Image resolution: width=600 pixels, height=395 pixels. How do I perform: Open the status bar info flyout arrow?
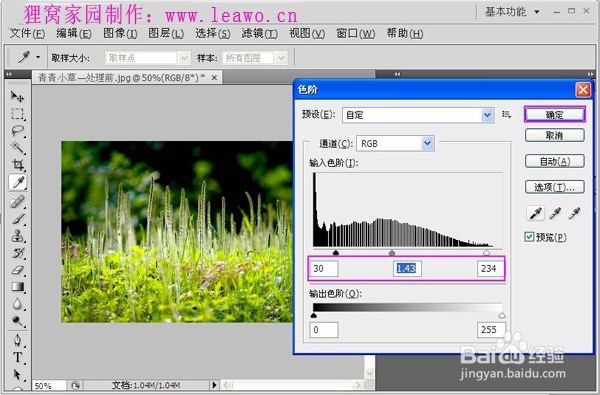tap(214, 385)
